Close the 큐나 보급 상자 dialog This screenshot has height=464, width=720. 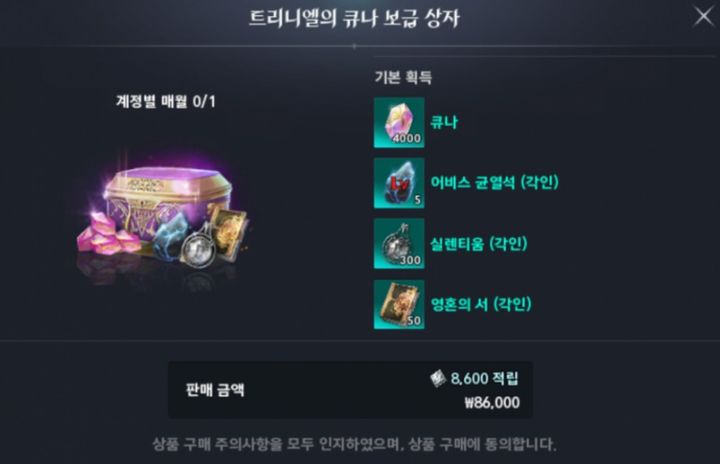[x=703, y=16]
